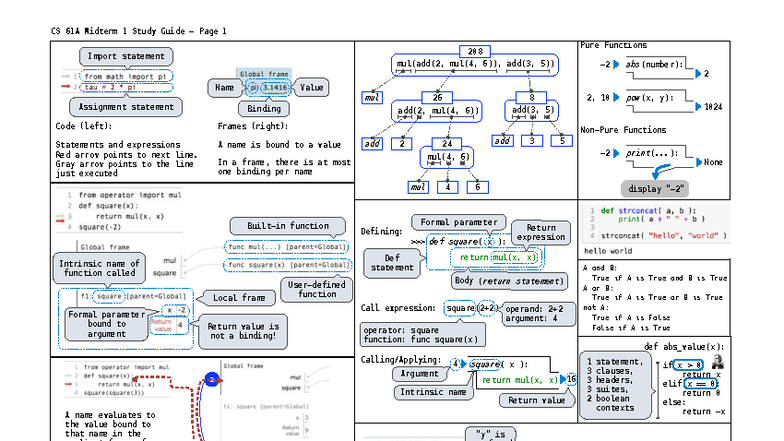Screen dimensions: 784x441
Task: Select the '1 statement, 3 clauses' summary bubble
Action: (616, 385)
